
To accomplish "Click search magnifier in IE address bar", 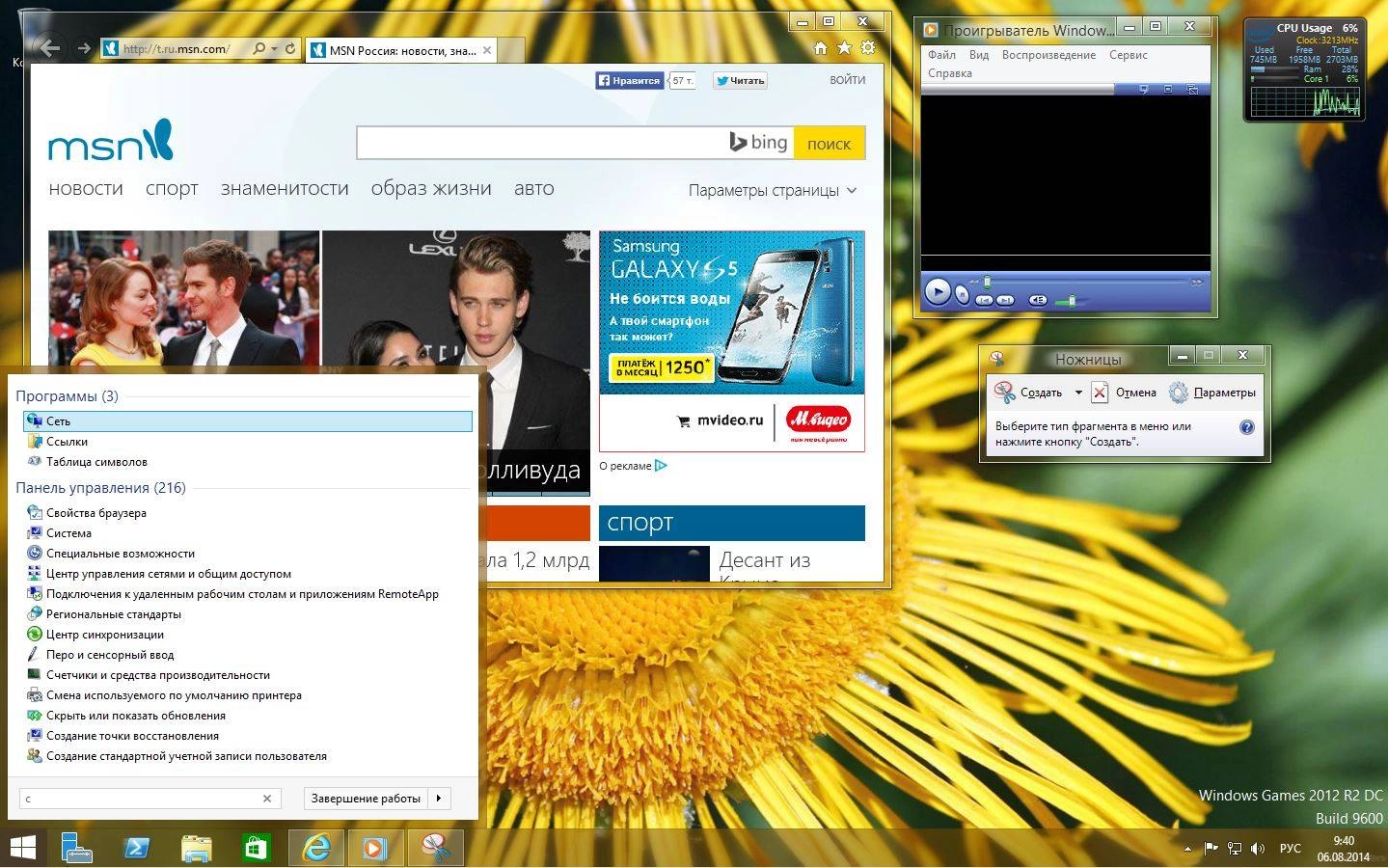I will [x=259, y=48].
